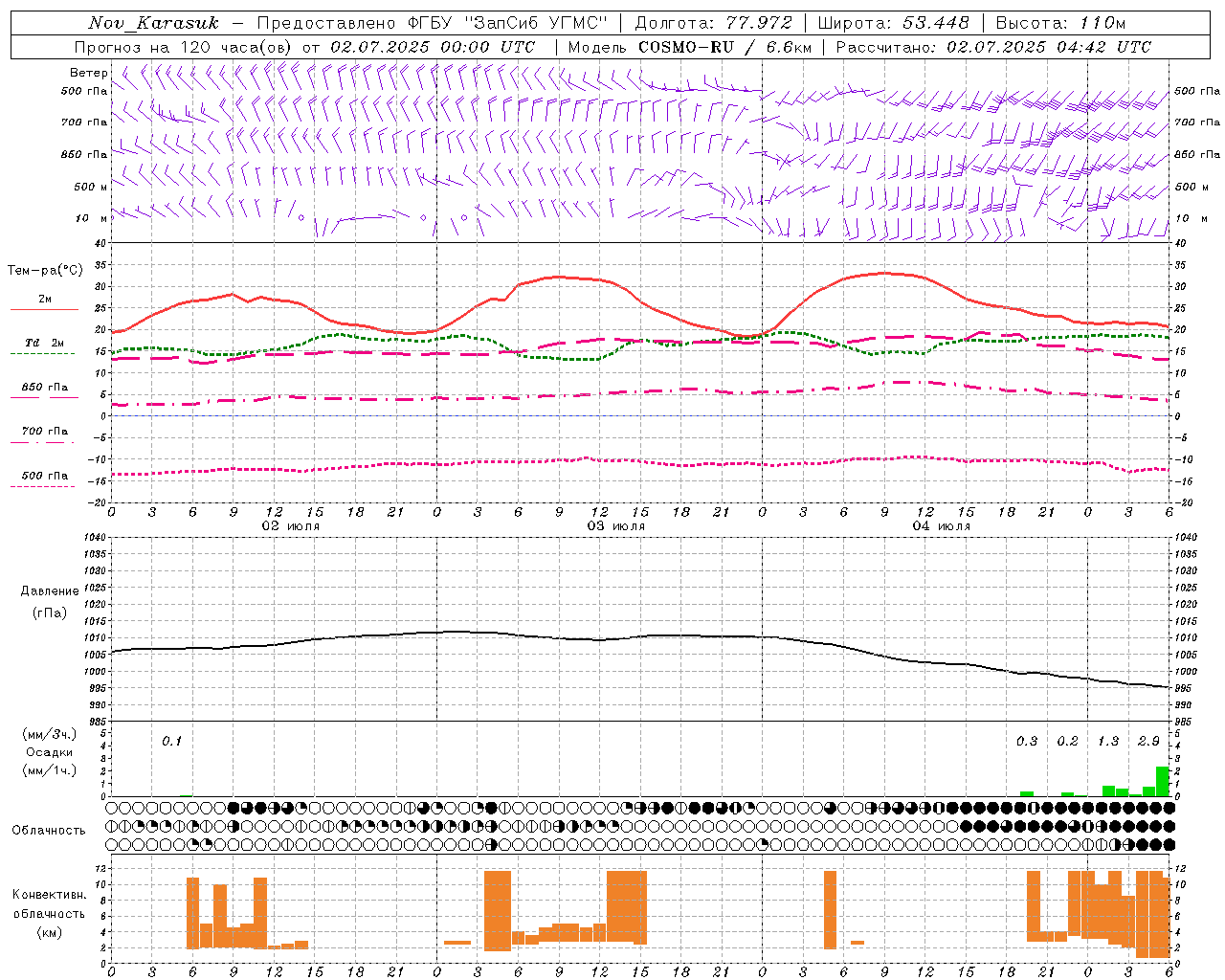Image resolution: width=1225 pixels, height=980 pixels.
Task: Click the latitude value 53.448
Action: click(x=936, y=23)
